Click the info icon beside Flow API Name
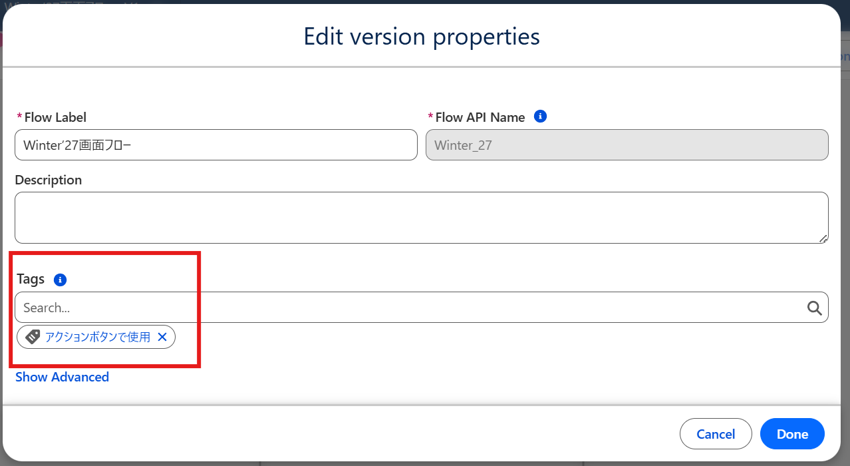Image resolution: width=850 pixels, height=466 pixels. (x=540, y=116)
